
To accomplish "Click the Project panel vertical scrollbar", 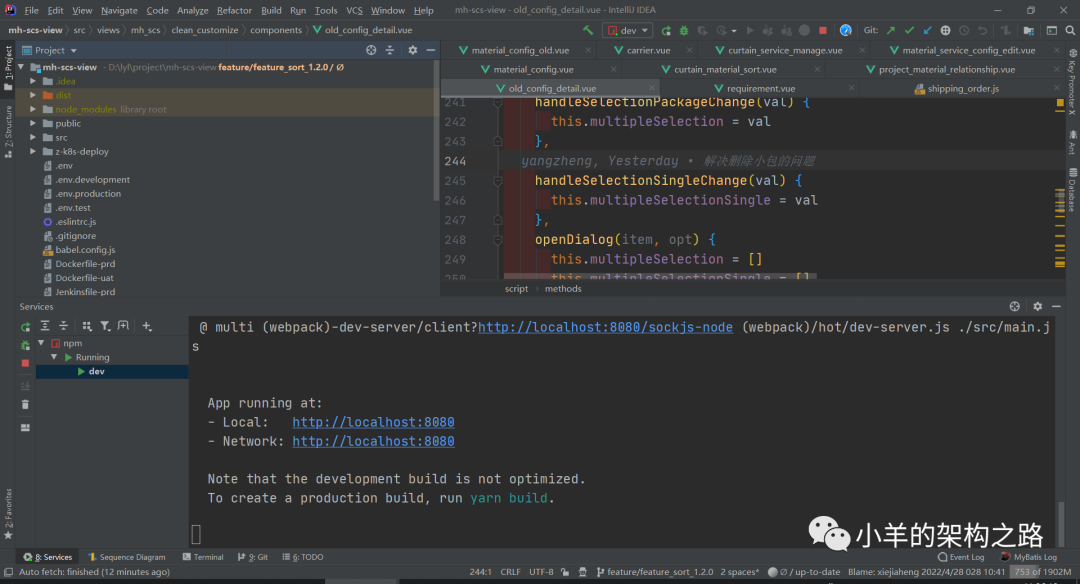I will click(x=435, y=131).
